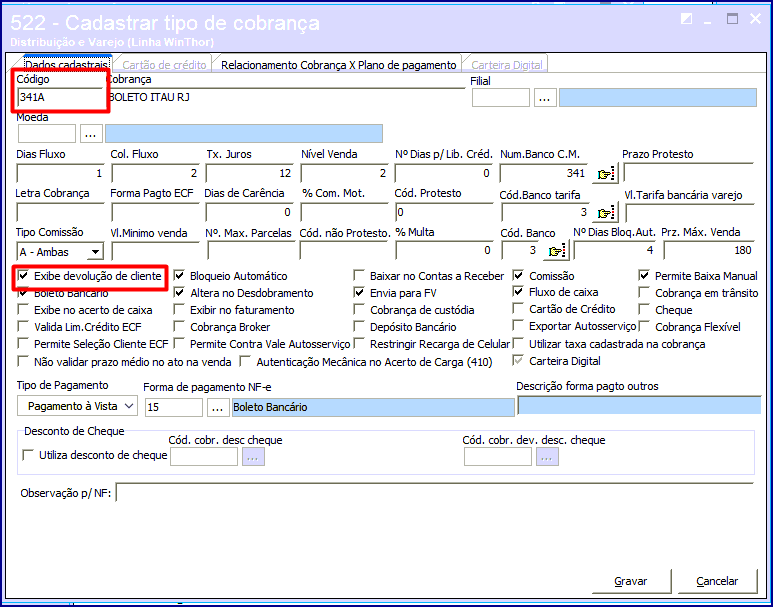Check Utiliza desconto de cheque
This screenshot has width=773, height=607.
[28, 455]
